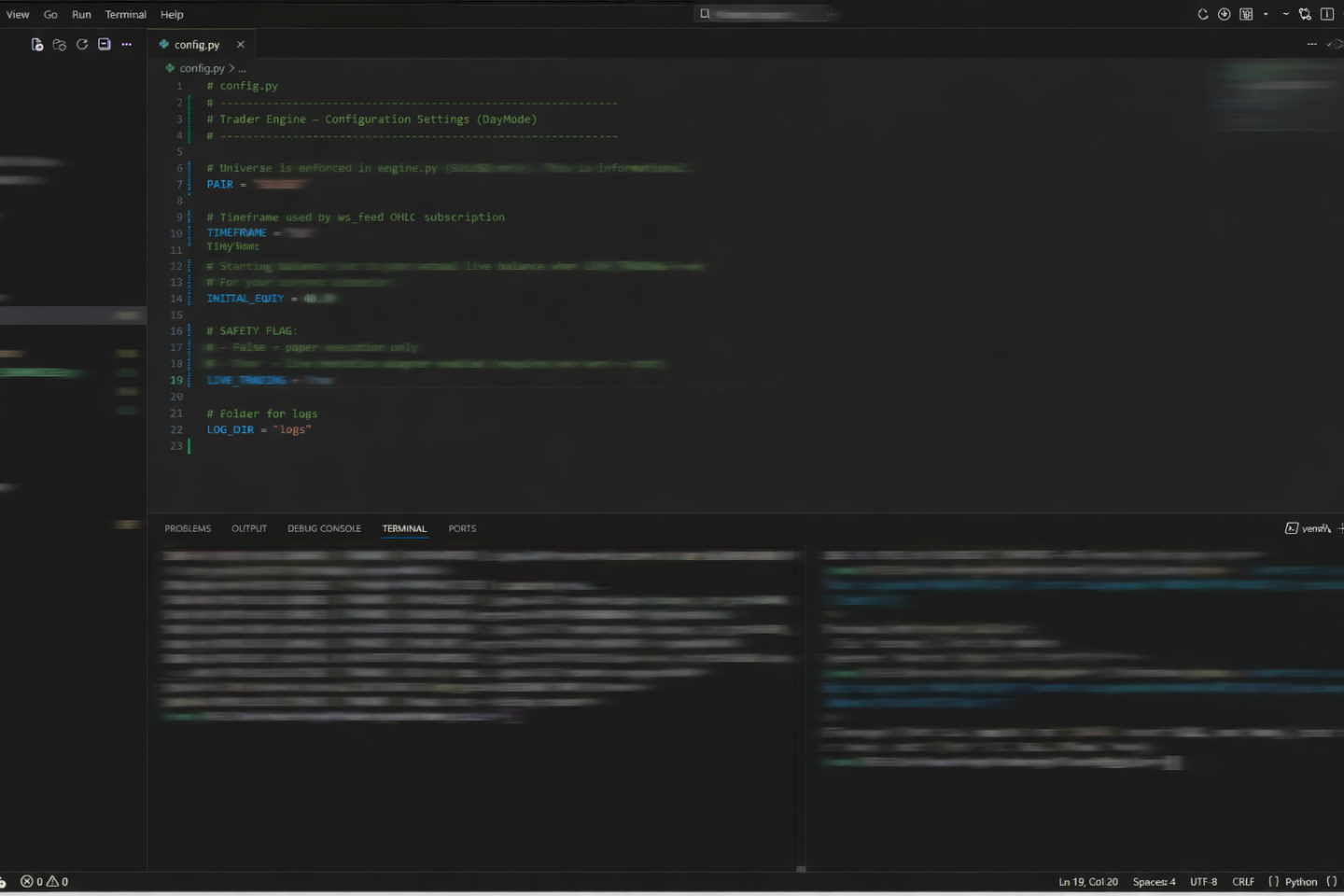Open the dropdown arrow in title bar toolbar
This screenshot has height=896, width=1344.
(x=1266, y=14)
